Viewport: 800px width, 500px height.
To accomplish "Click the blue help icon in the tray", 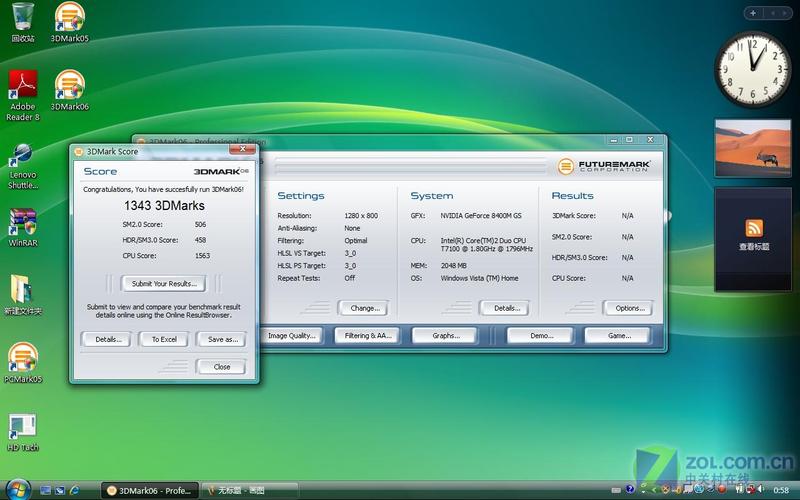I will (630, 490).
